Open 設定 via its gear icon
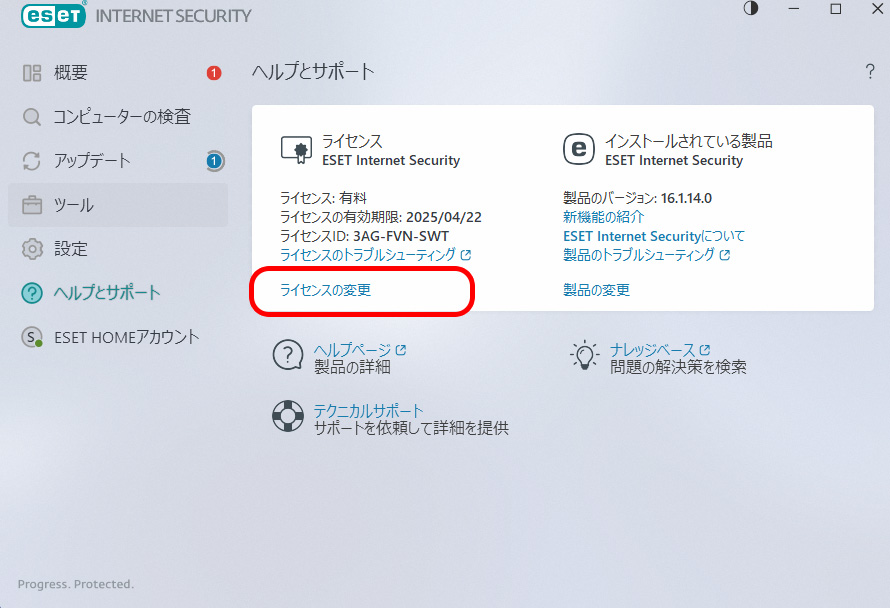 pos(32,249)
